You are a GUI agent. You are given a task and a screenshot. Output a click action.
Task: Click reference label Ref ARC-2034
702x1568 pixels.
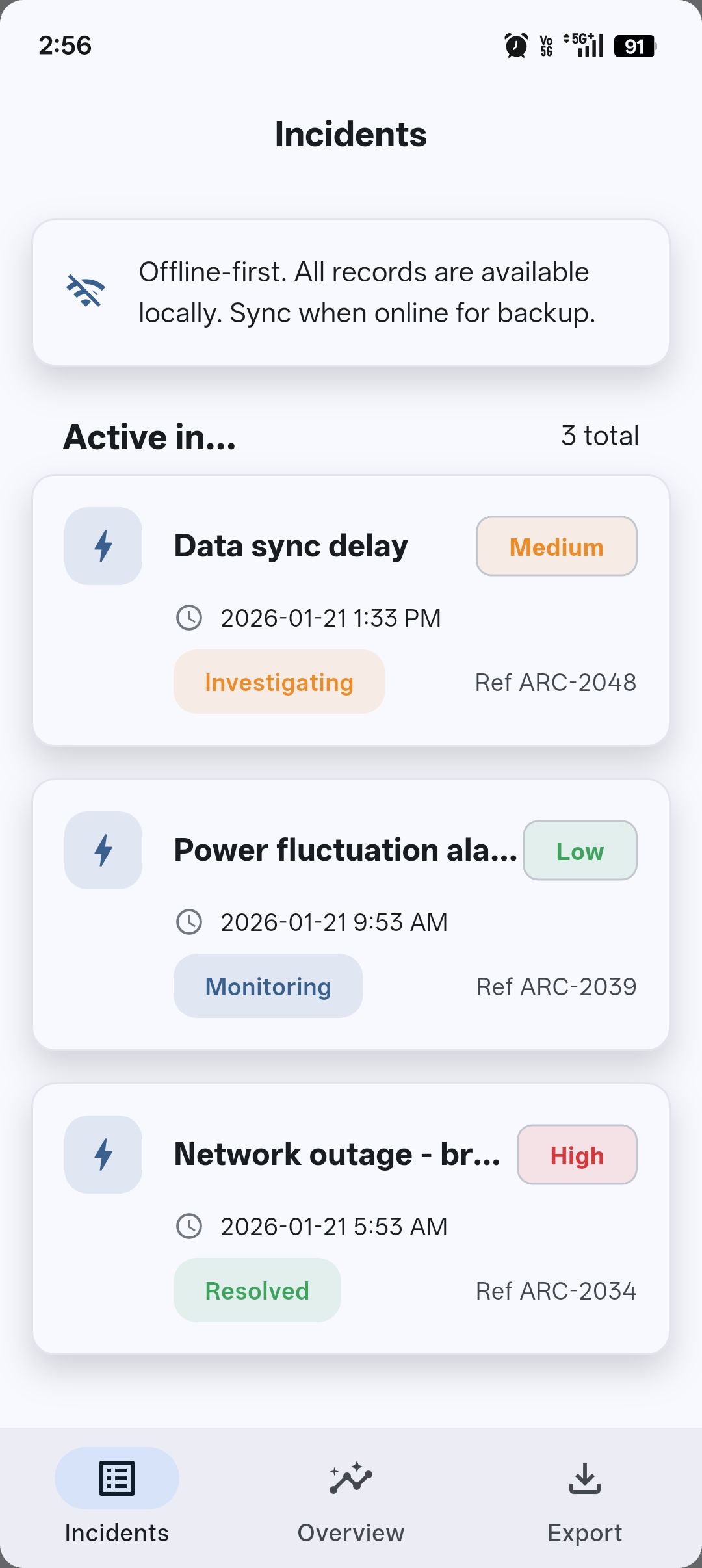point(556,1291)
